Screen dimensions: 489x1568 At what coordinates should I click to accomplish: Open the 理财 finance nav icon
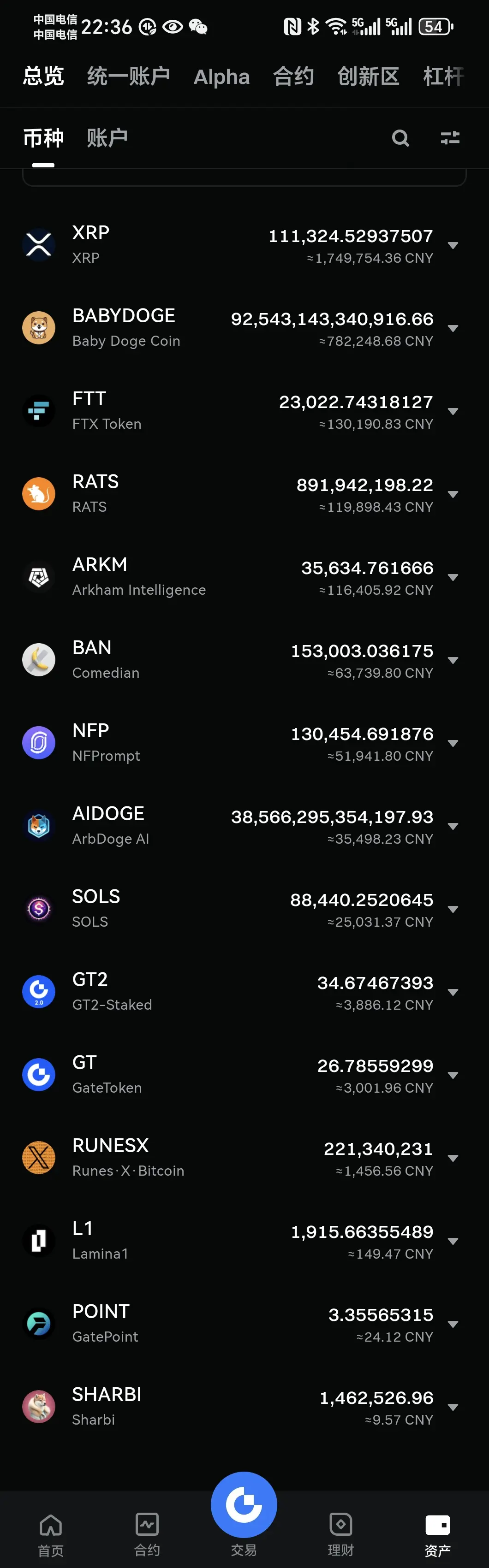click(340, 1524)
